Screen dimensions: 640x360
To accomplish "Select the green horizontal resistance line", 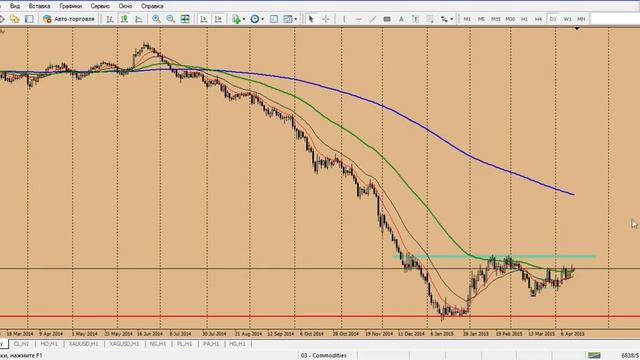I will click(x=495, y=256).
